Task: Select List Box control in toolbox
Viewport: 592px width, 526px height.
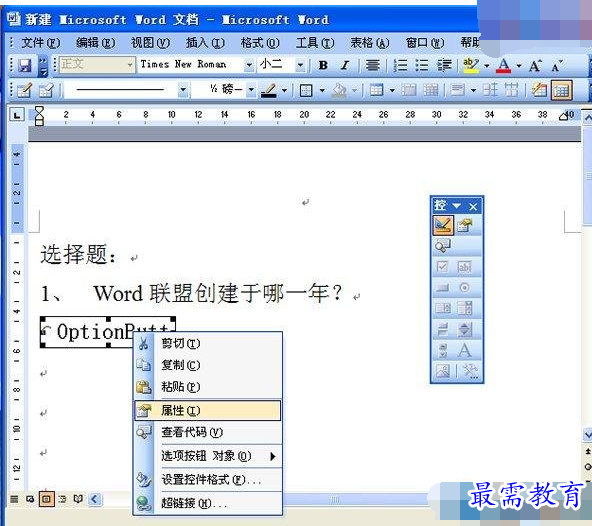Action: (x=442, y=308)
